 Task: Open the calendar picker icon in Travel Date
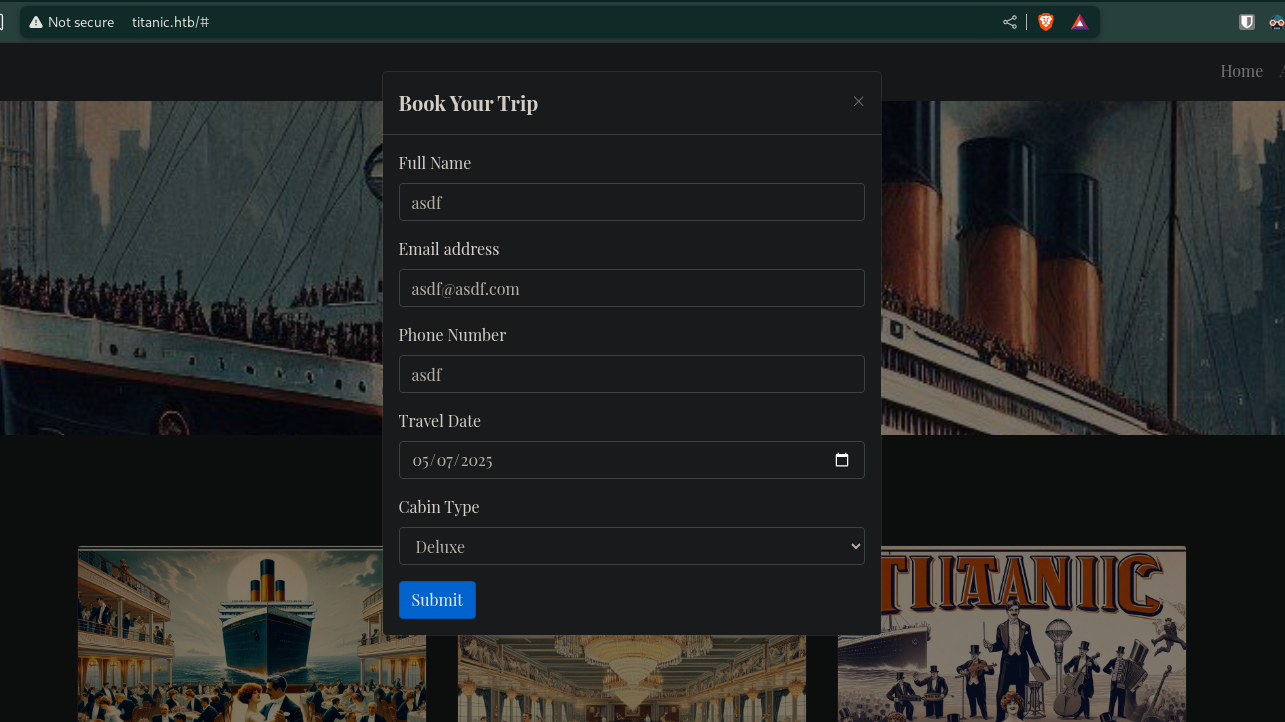(x=842, y=460)
